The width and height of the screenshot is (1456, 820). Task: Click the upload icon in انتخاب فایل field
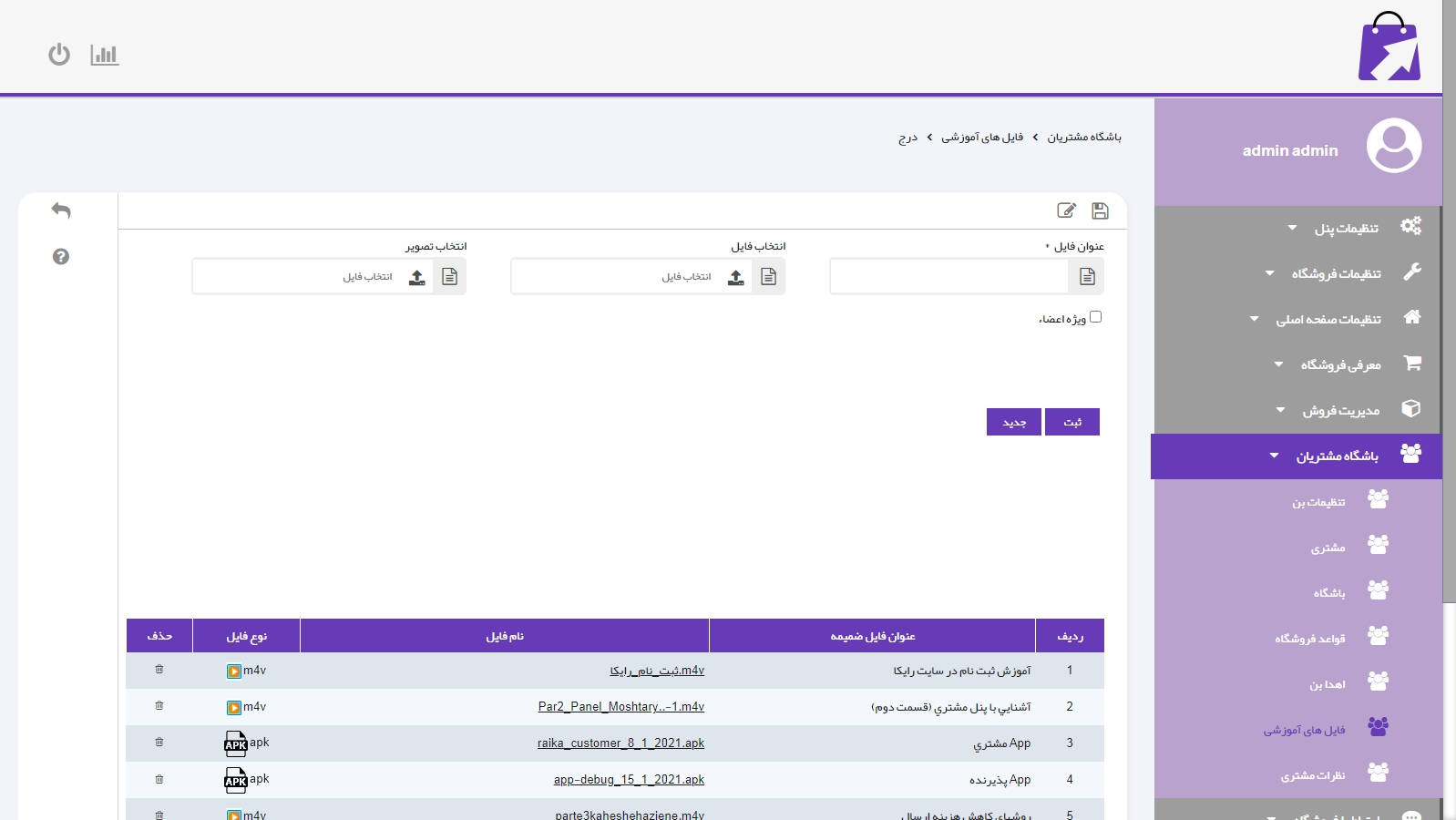(736, 277)
